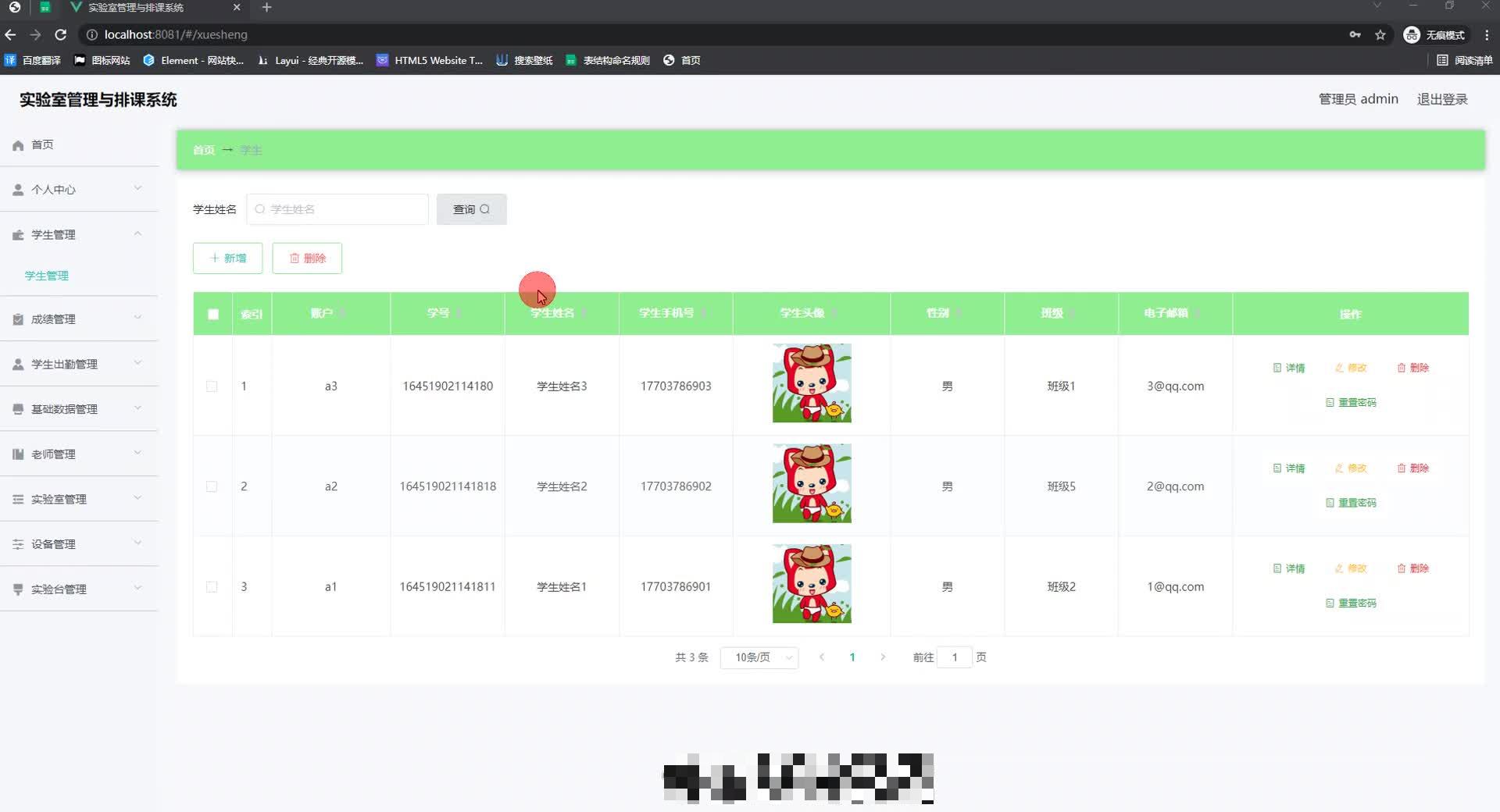Click the password key icon in address bar
The width and height of the screenshot is (1500, 812).
[x=1355, y=34]
